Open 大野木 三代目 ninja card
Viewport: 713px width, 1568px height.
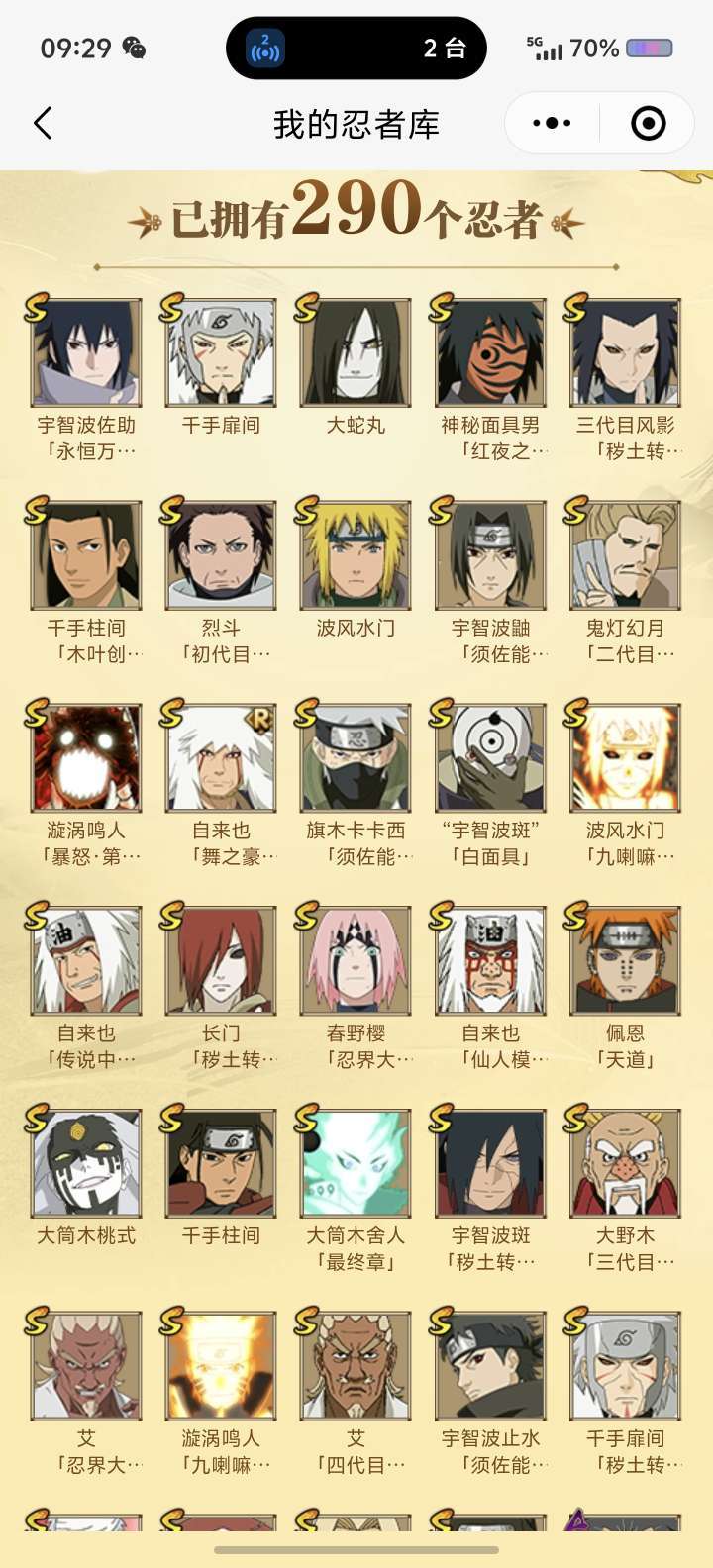tap(625, 1164)
